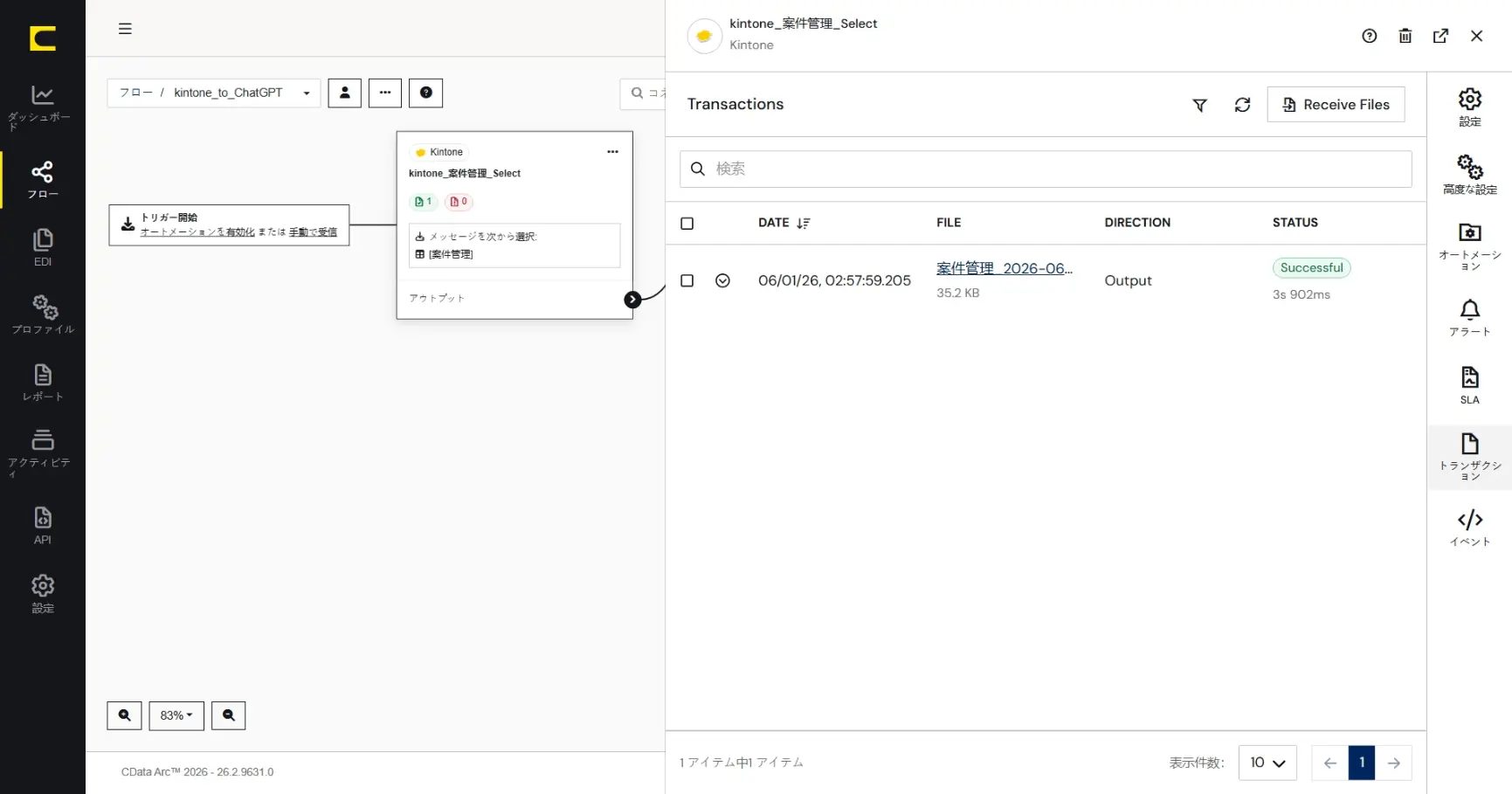Open the 設定 tab in connector panel
The image size is (1512, 794).
pyautogui.click(x=1470, y=107)
